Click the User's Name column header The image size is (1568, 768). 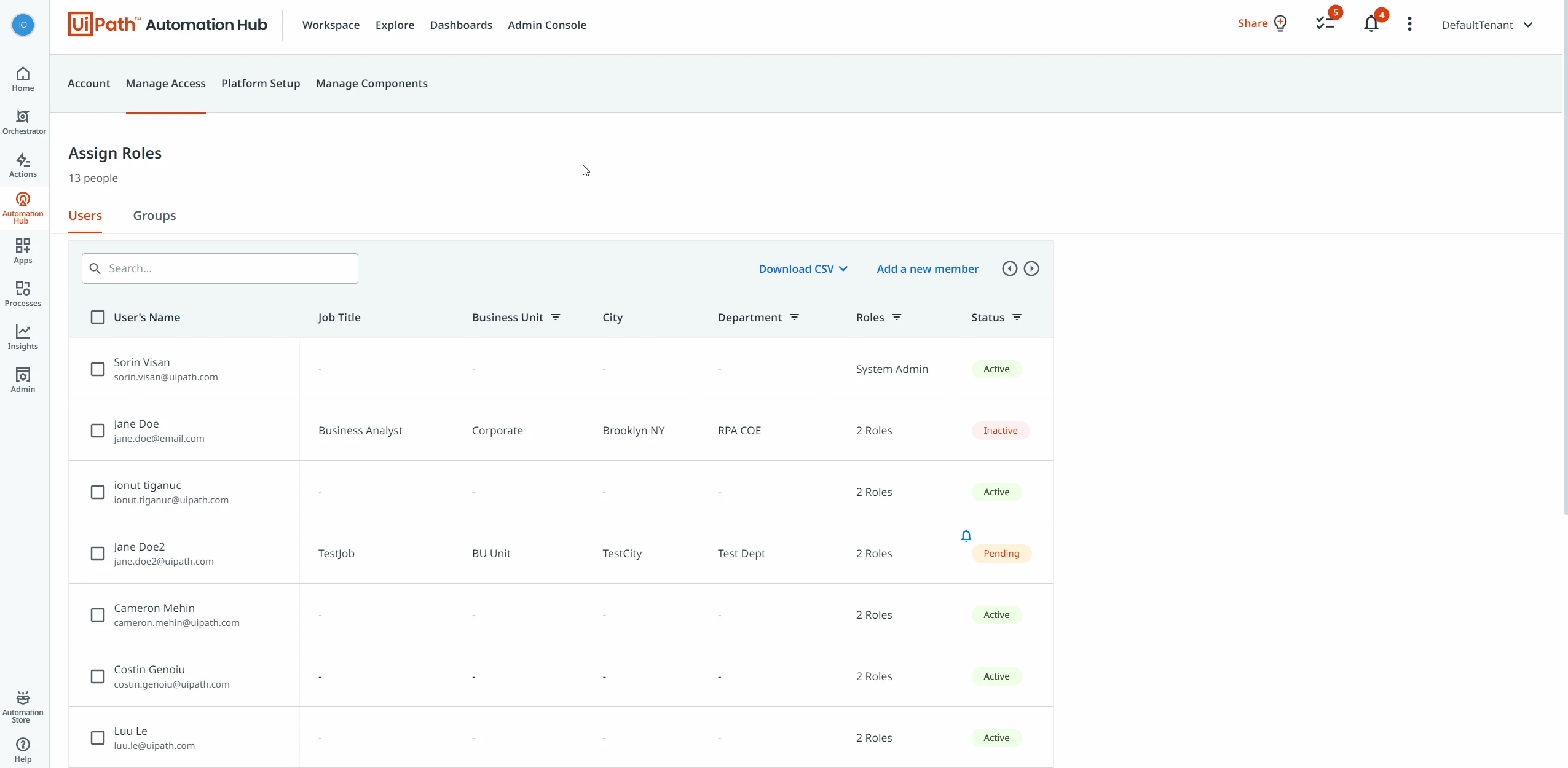(x=147, y=318)
